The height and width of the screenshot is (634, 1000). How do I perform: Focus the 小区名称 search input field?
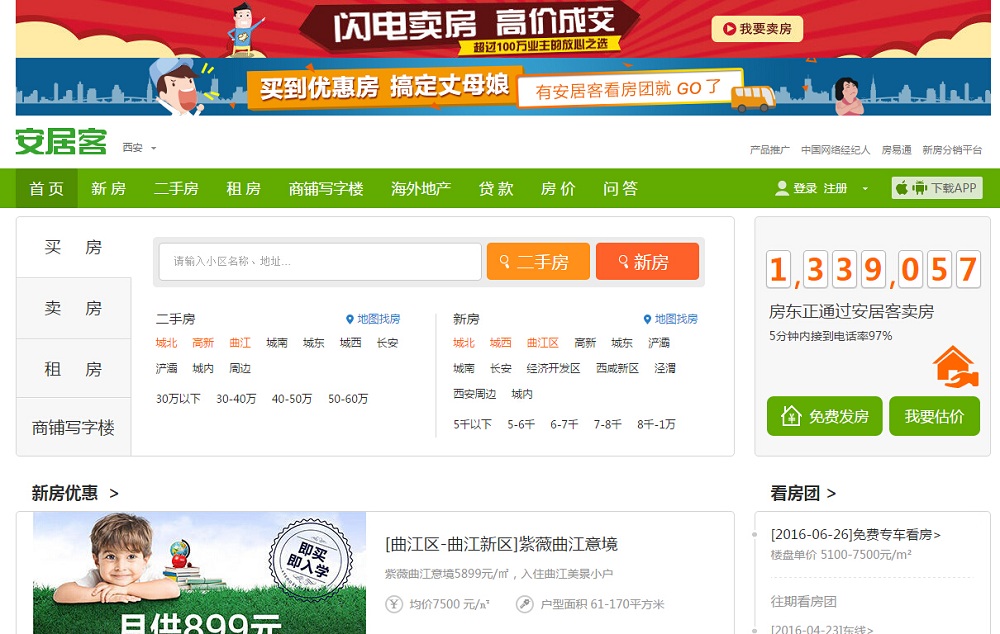tap(320, 262)
